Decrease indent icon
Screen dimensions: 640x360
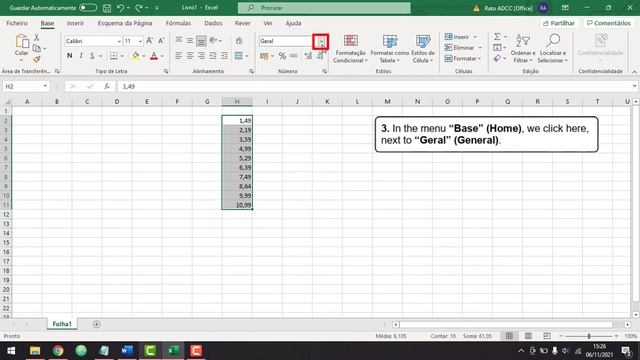pos(213,56)
